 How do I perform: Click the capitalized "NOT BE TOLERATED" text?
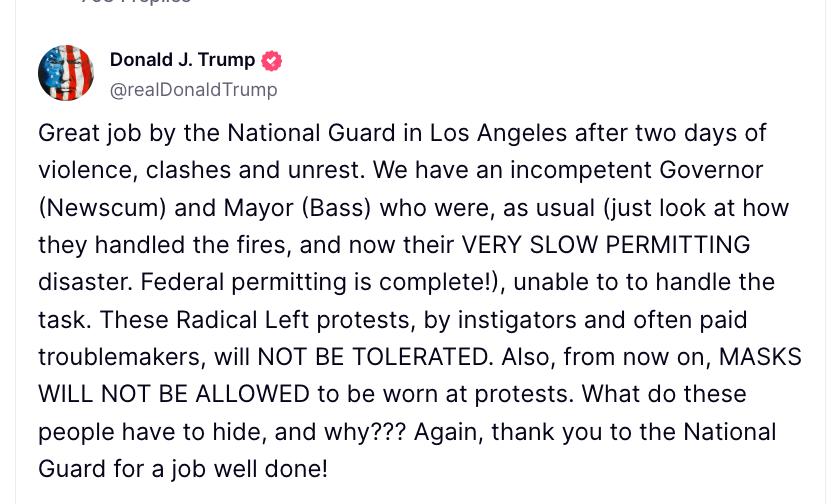tap(373, 357)
